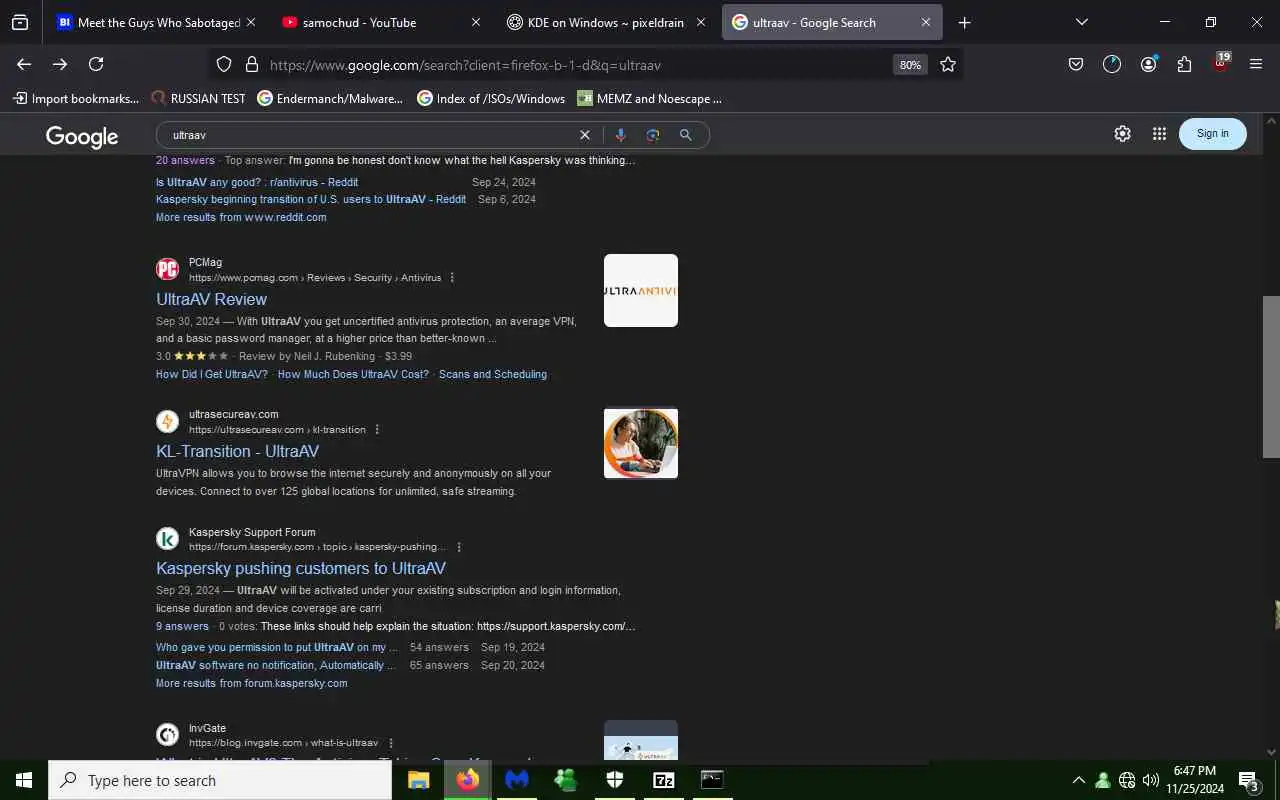Reload the current page
Screen dimensions: 1280x800
[x=96, y=64]
